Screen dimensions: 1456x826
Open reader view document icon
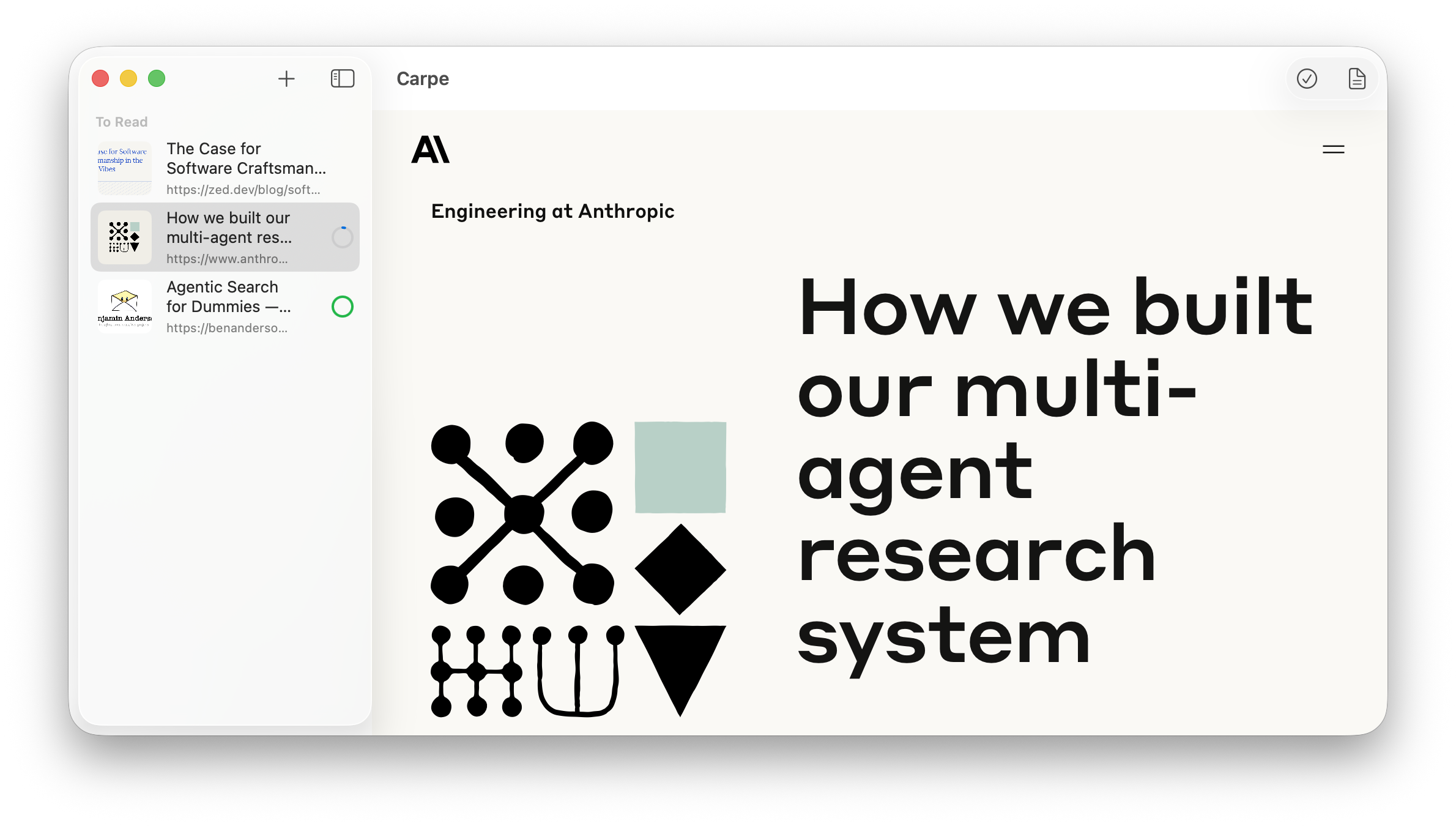click(1357, 78)
